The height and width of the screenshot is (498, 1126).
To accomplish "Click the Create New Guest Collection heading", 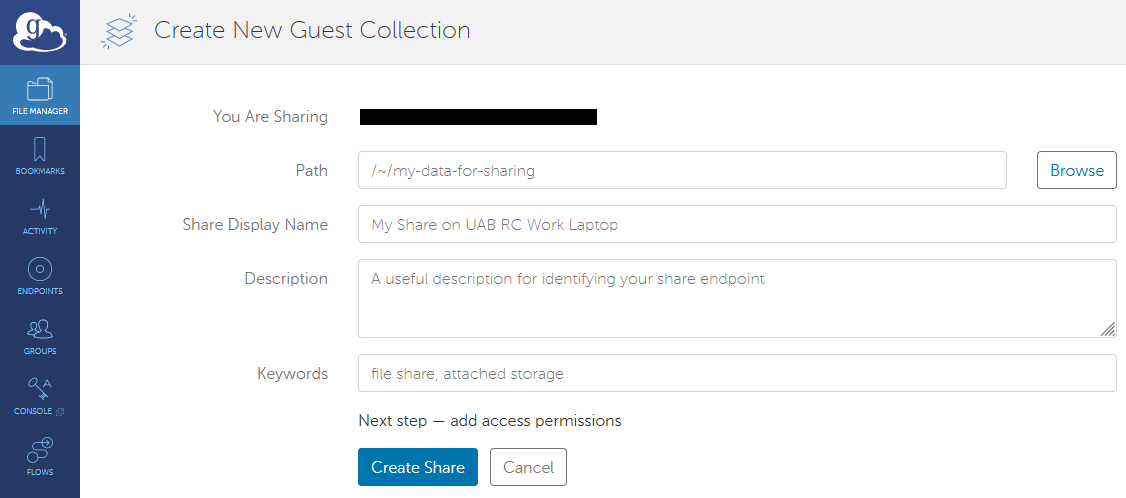I will (312, 30).
